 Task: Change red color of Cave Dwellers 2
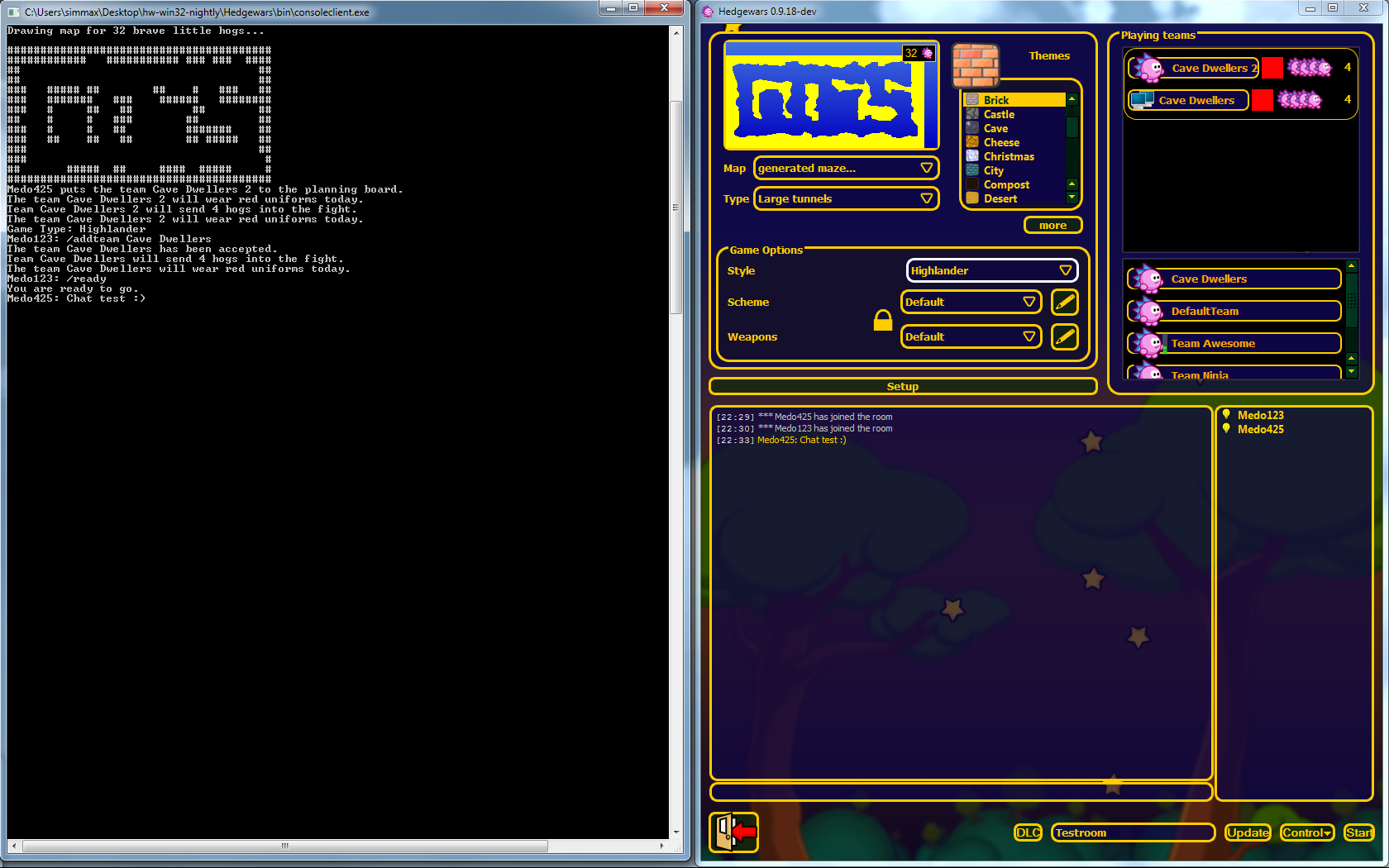click(x=1272, y=68)
